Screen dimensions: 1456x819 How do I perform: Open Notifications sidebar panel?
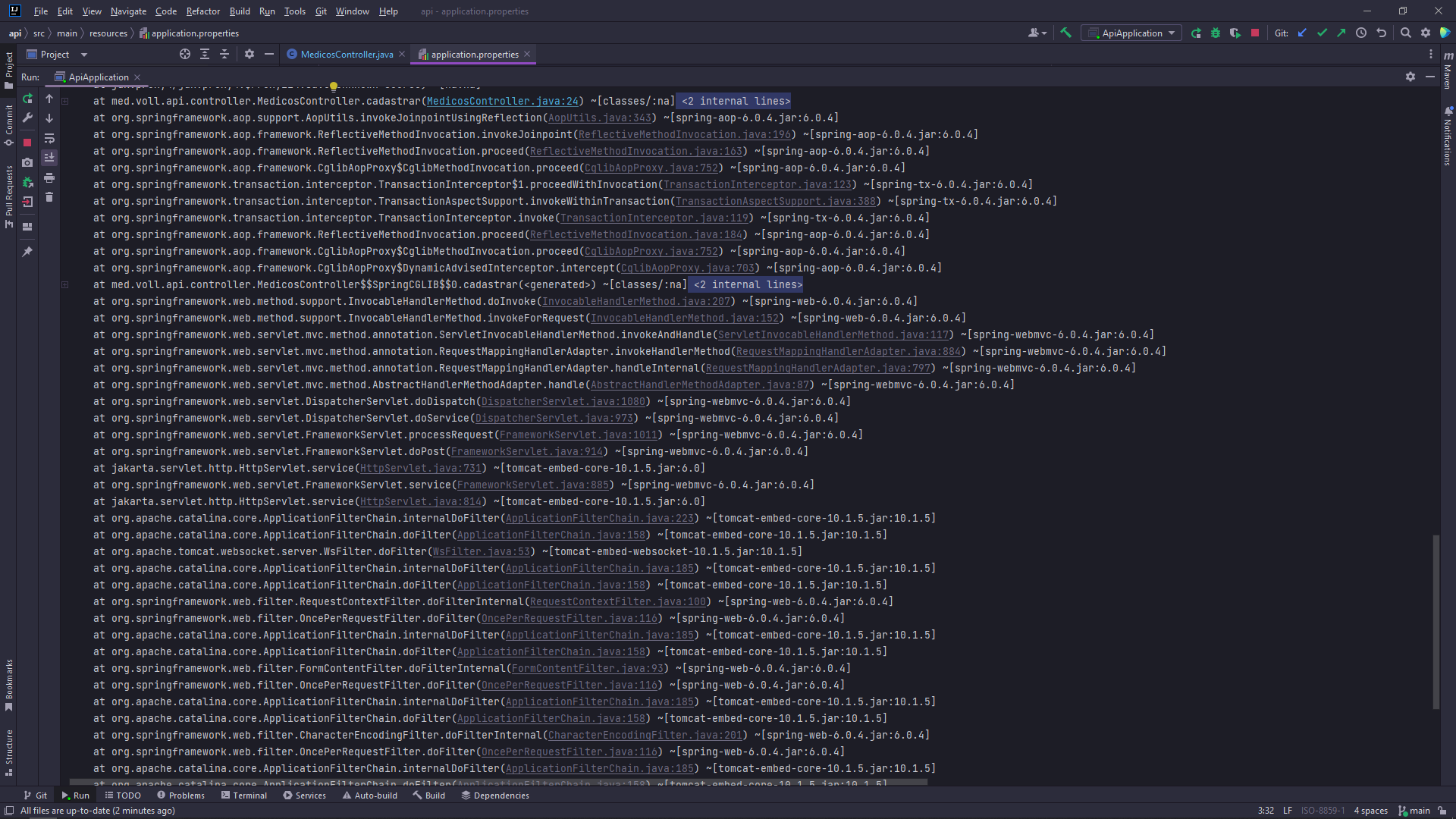point(1448,136)
